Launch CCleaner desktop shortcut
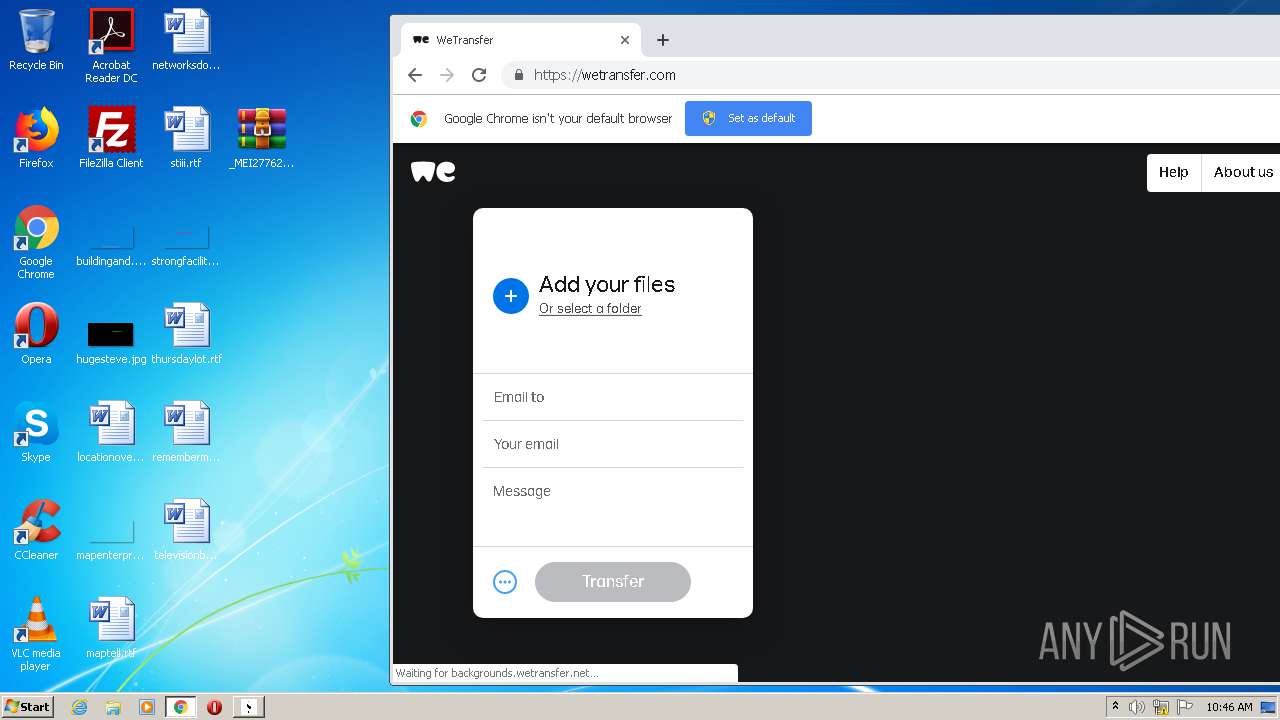The height and width of the screenshot is (720, 1280). (x=36, y=530)
